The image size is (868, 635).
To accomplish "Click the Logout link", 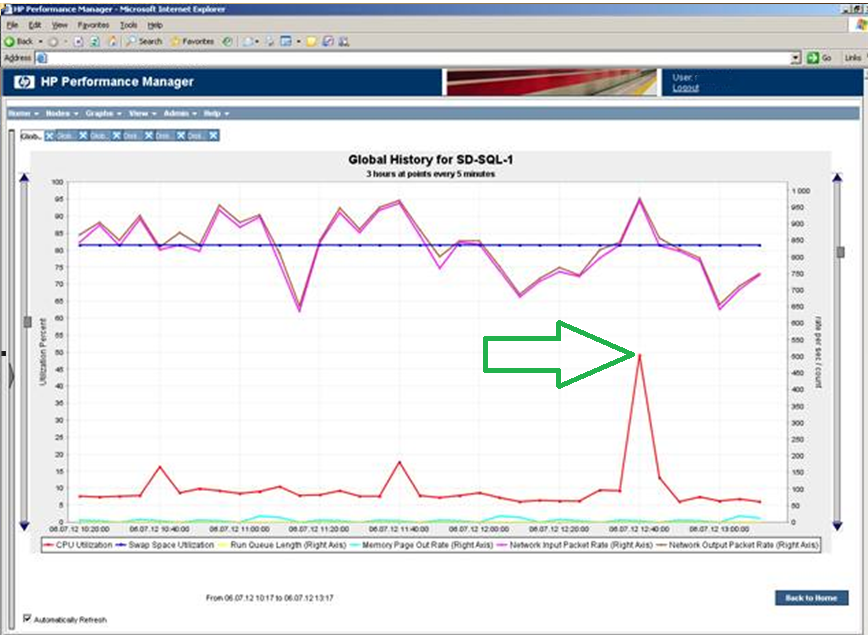I will [x=685, y=88].
